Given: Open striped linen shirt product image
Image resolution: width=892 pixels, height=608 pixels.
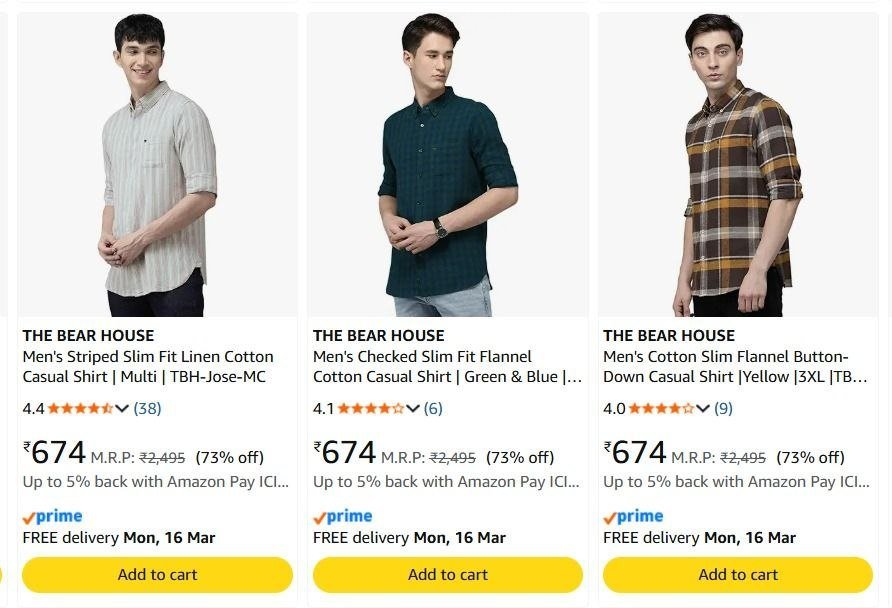Looking at the screenshot, I should pyautogui.click(x=157, y=165).
